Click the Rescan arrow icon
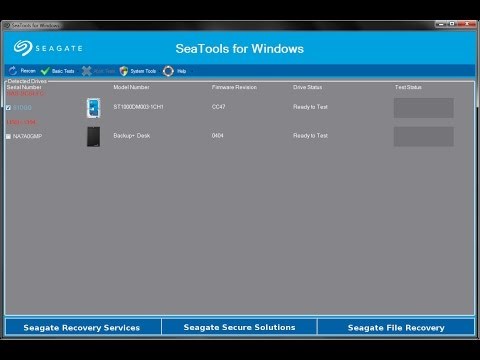 click(13, 71)
